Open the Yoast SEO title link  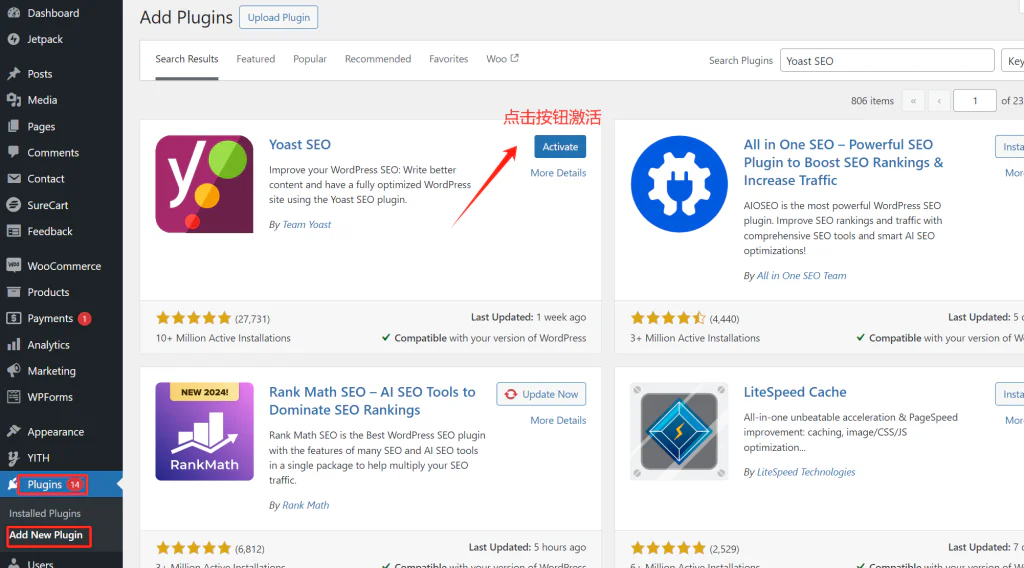tap(300, 144)
